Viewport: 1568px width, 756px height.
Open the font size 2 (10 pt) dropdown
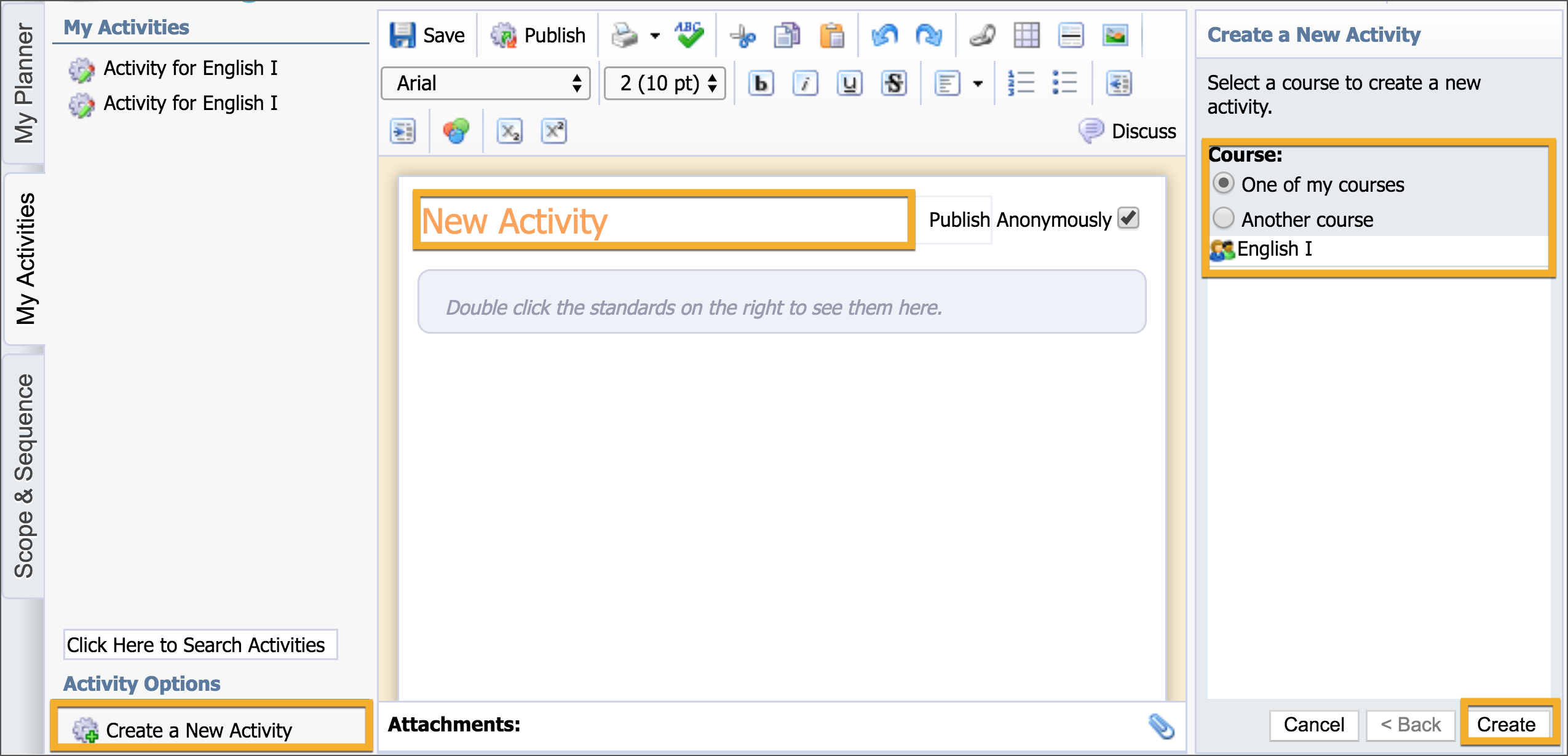(665, 83)
